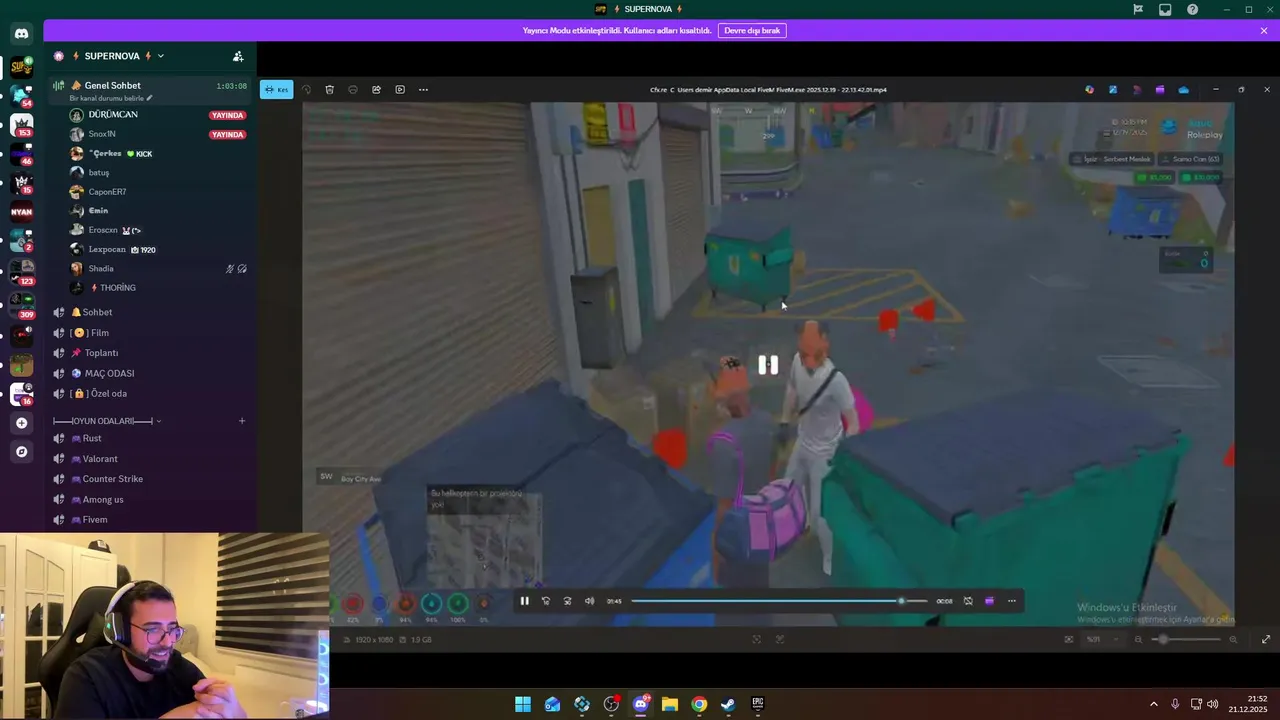This screenshot has width=1280, height=720.
Task: Click the Add a Server plus icon
Action: coord(21,423)
